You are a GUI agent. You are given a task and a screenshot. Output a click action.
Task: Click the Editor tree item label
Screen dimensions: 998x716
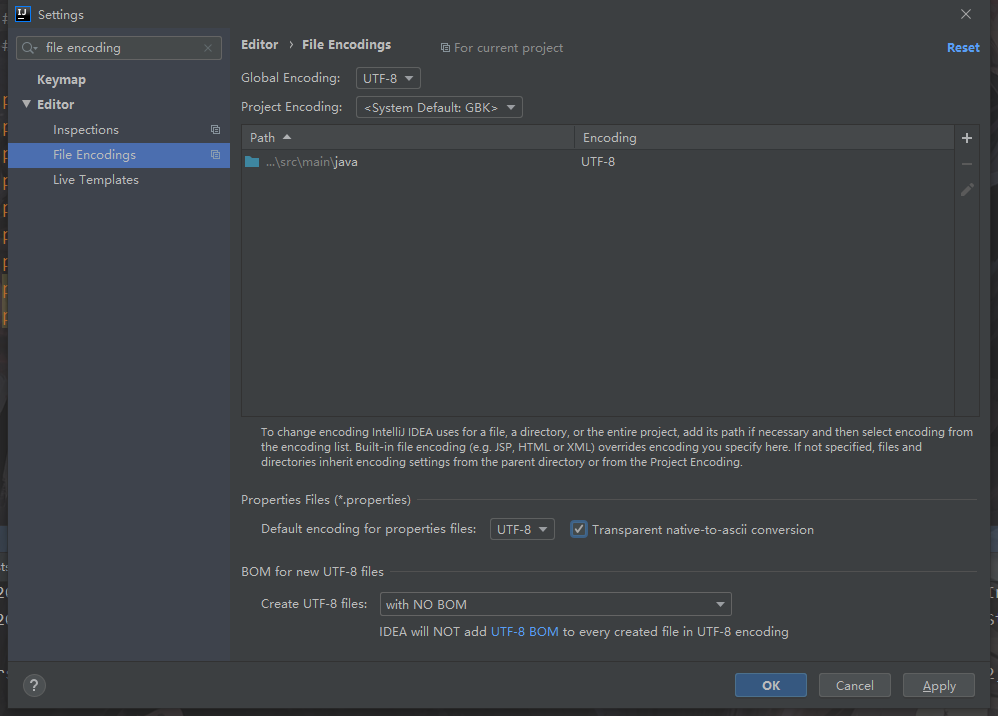pos(55,104)
